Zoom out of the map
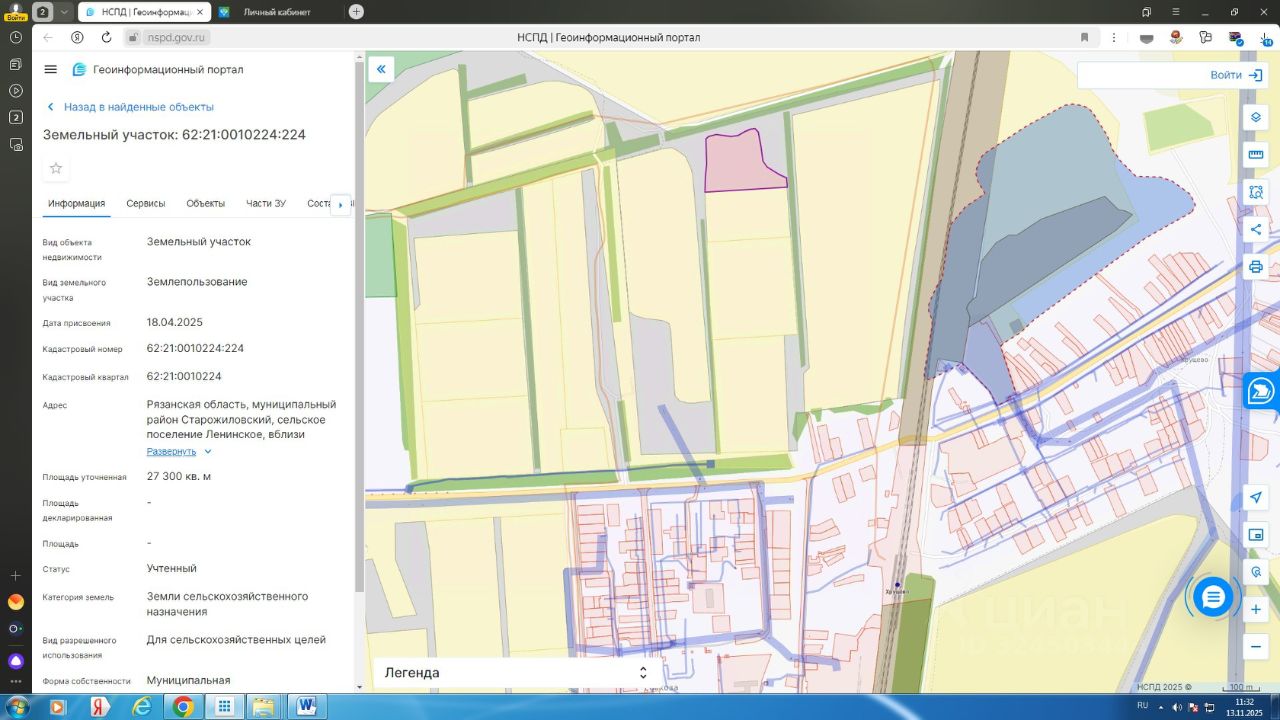The image size is (1280, 720). coord(1256,646)
